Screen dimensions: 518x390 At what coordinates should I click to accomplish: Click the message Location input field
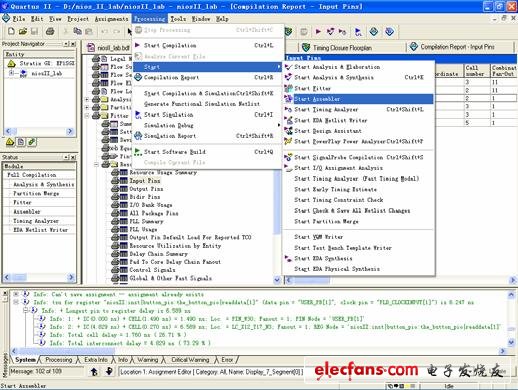(211, 372)
